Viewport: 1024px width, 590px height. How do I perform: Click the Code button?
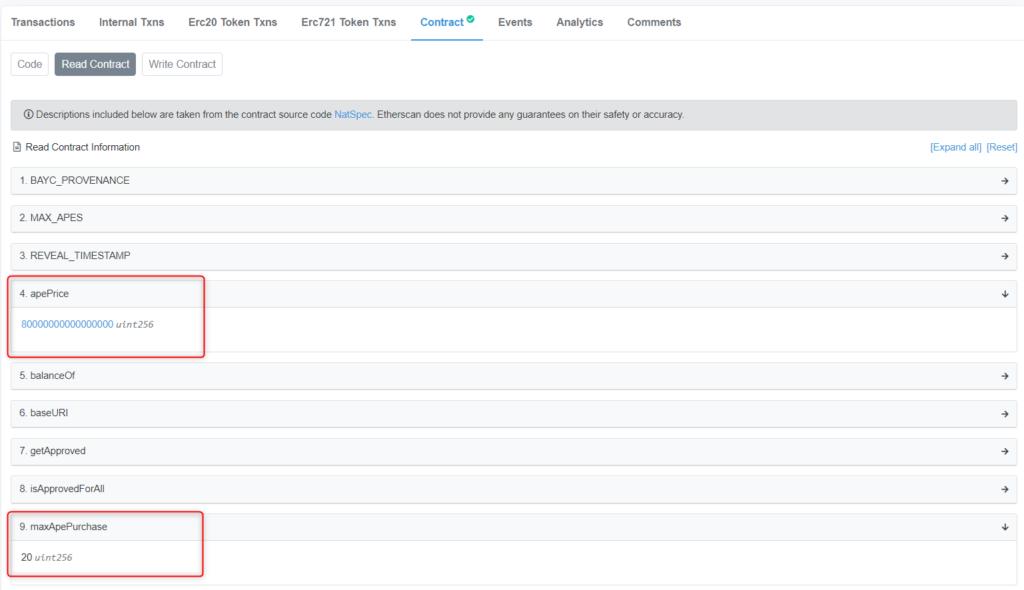point(30,64)
